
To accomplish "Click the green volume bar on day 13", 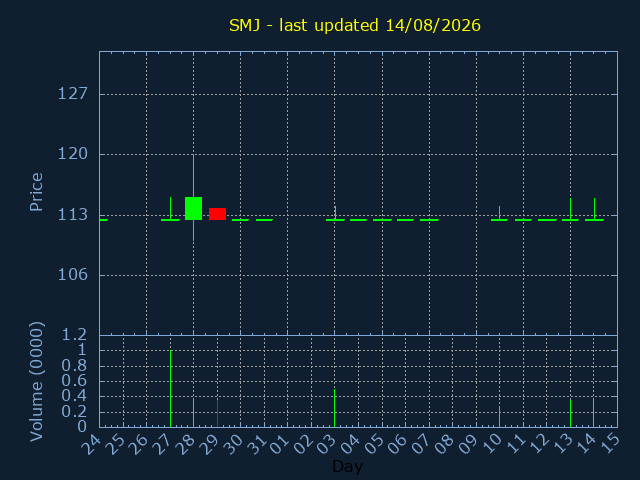I will 570,413.
